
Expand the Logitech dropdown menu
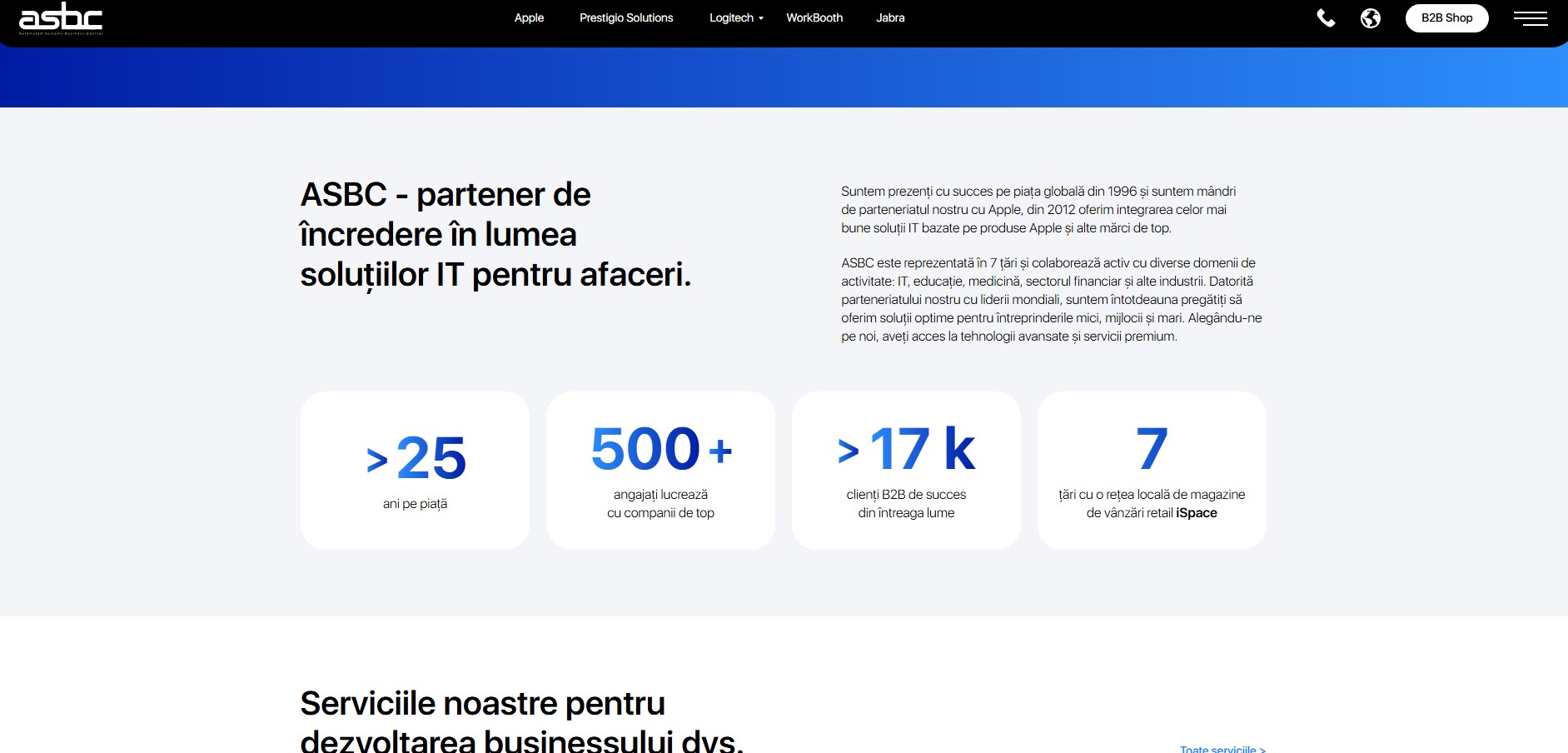pyautogui.click(x=736, y=17)
